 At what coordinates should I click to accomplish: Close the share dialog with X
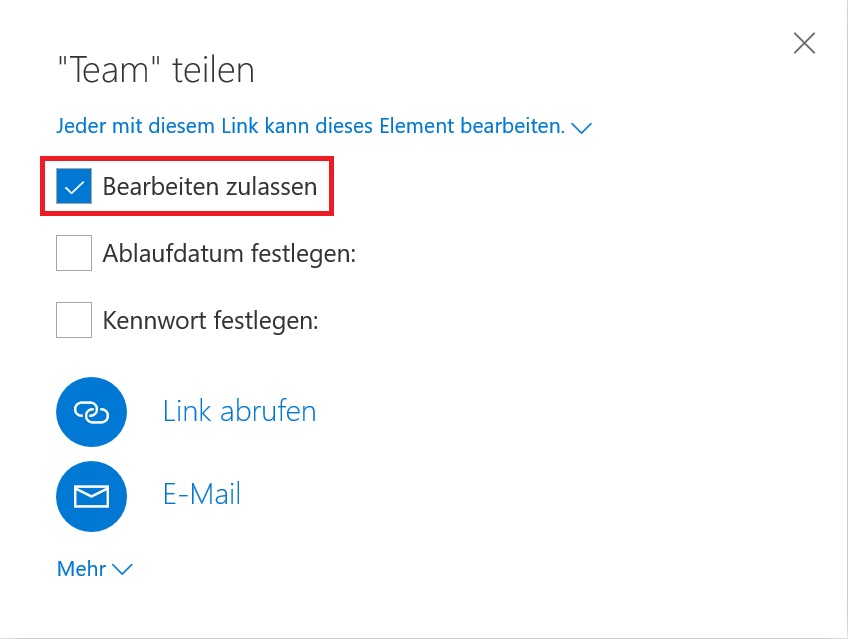804,43
